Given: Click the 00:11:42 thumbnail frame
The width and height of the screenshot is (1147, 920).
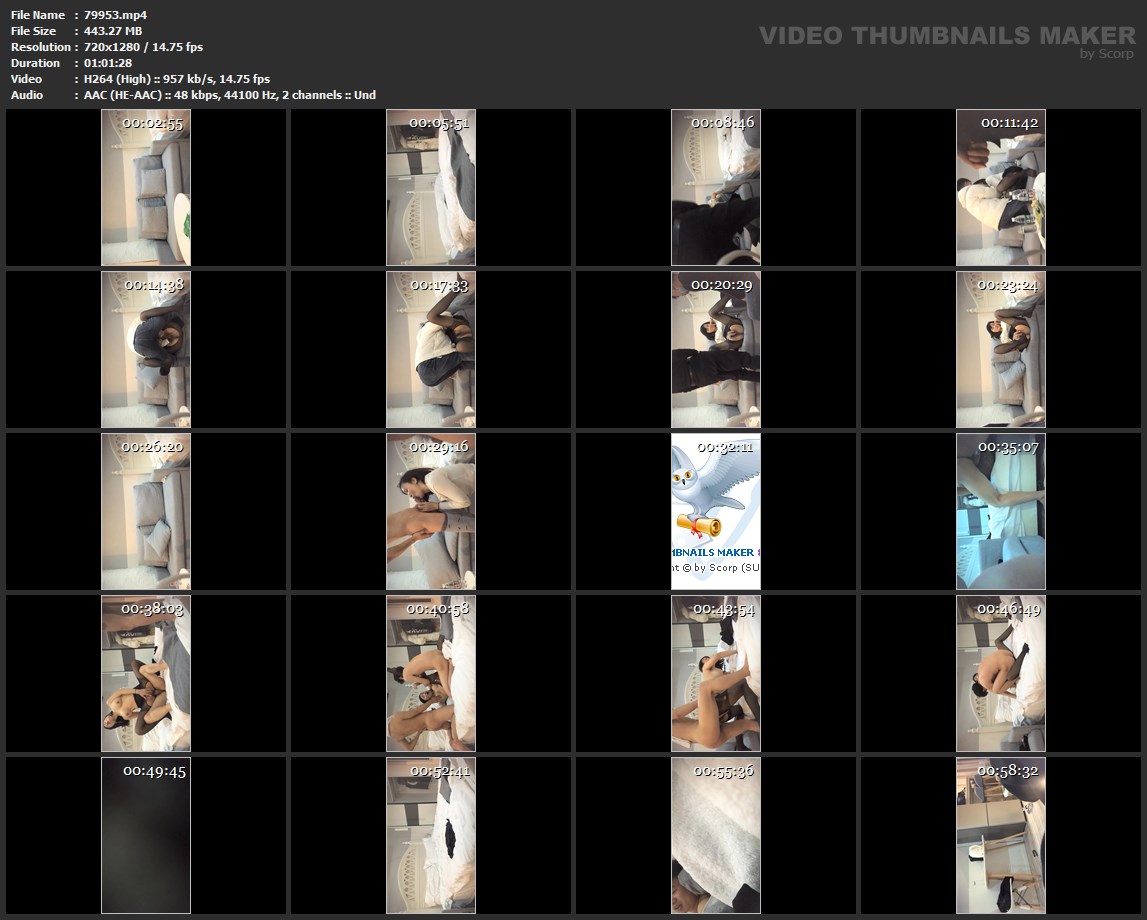Looking at the screenshot, I should click(x=1001, y=187).
